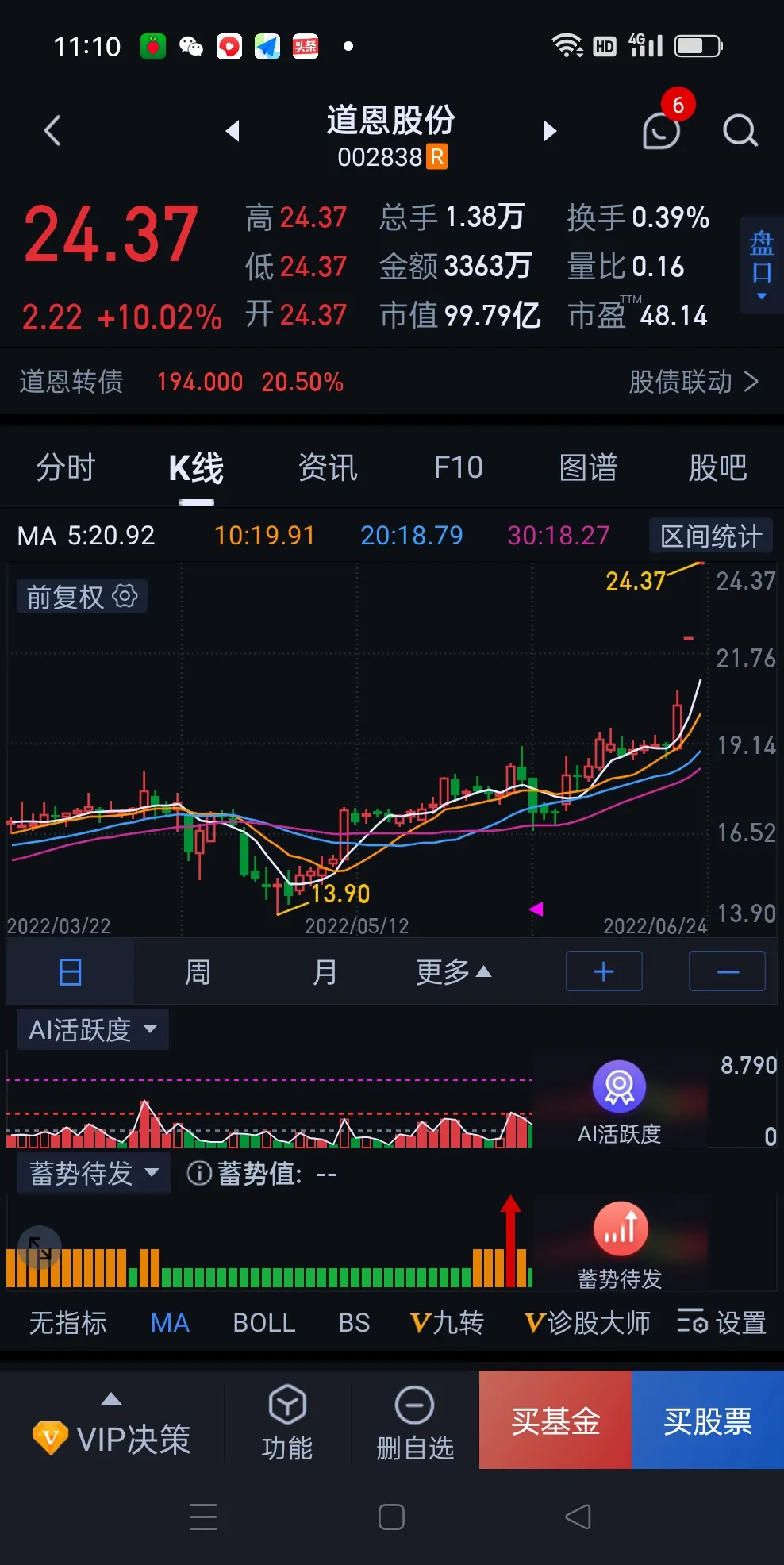The height and width of the screenshot is (1565, 784).
Task: Open the red 蓄势待发 chart icon
Action: coord(621,1229)
